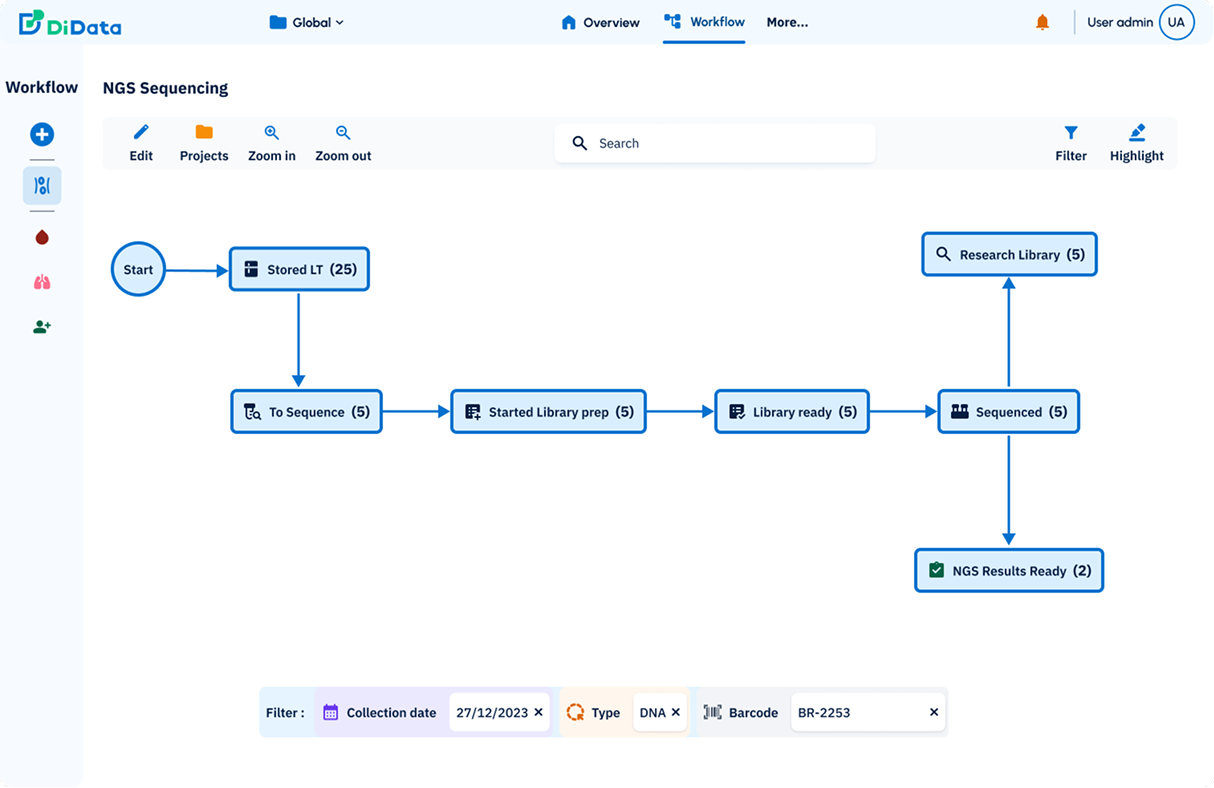
Task: Select the blood drop icon in sidebar
Action: tap(42, 238)
